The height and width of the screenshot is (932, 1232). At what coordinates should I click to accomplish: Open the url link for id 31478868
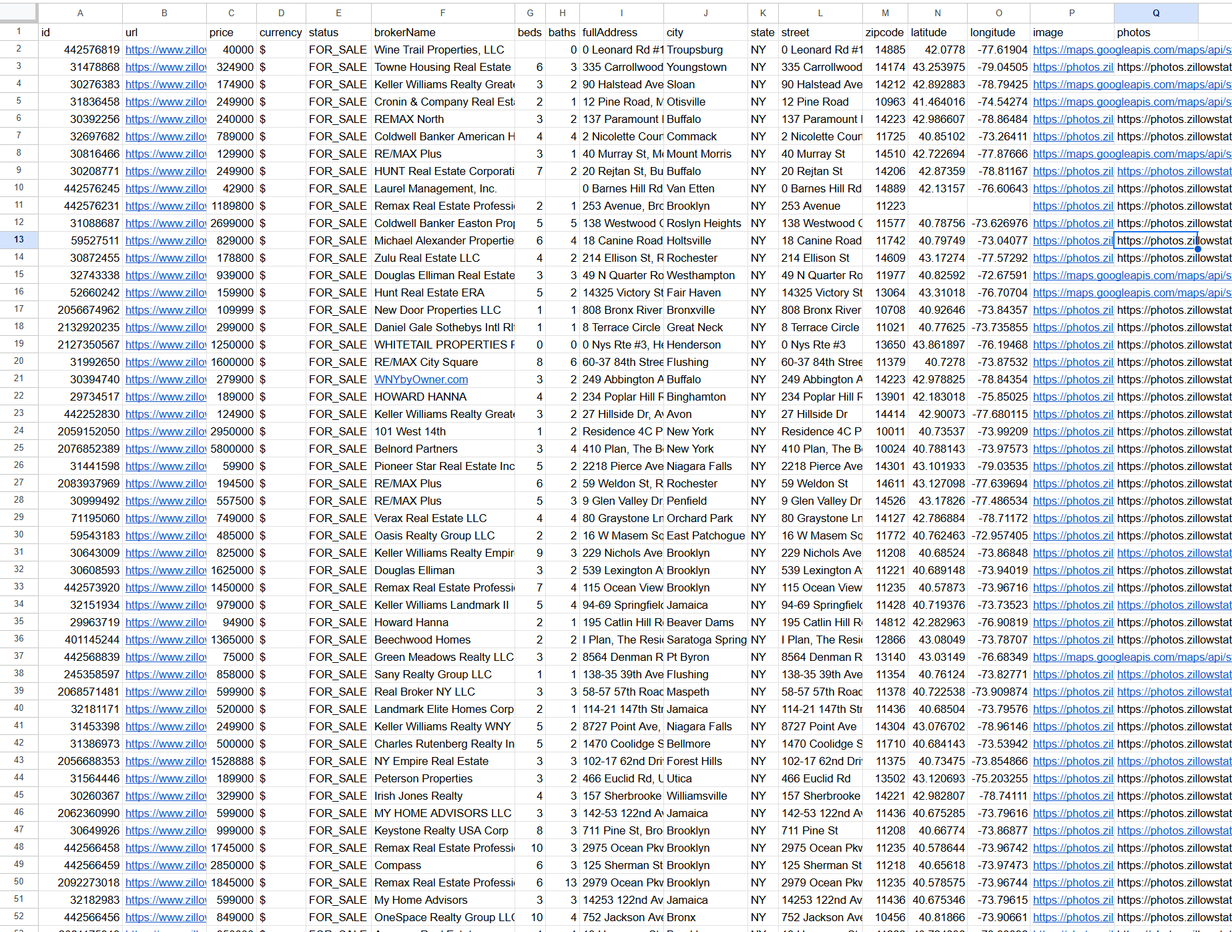[165, 67]
